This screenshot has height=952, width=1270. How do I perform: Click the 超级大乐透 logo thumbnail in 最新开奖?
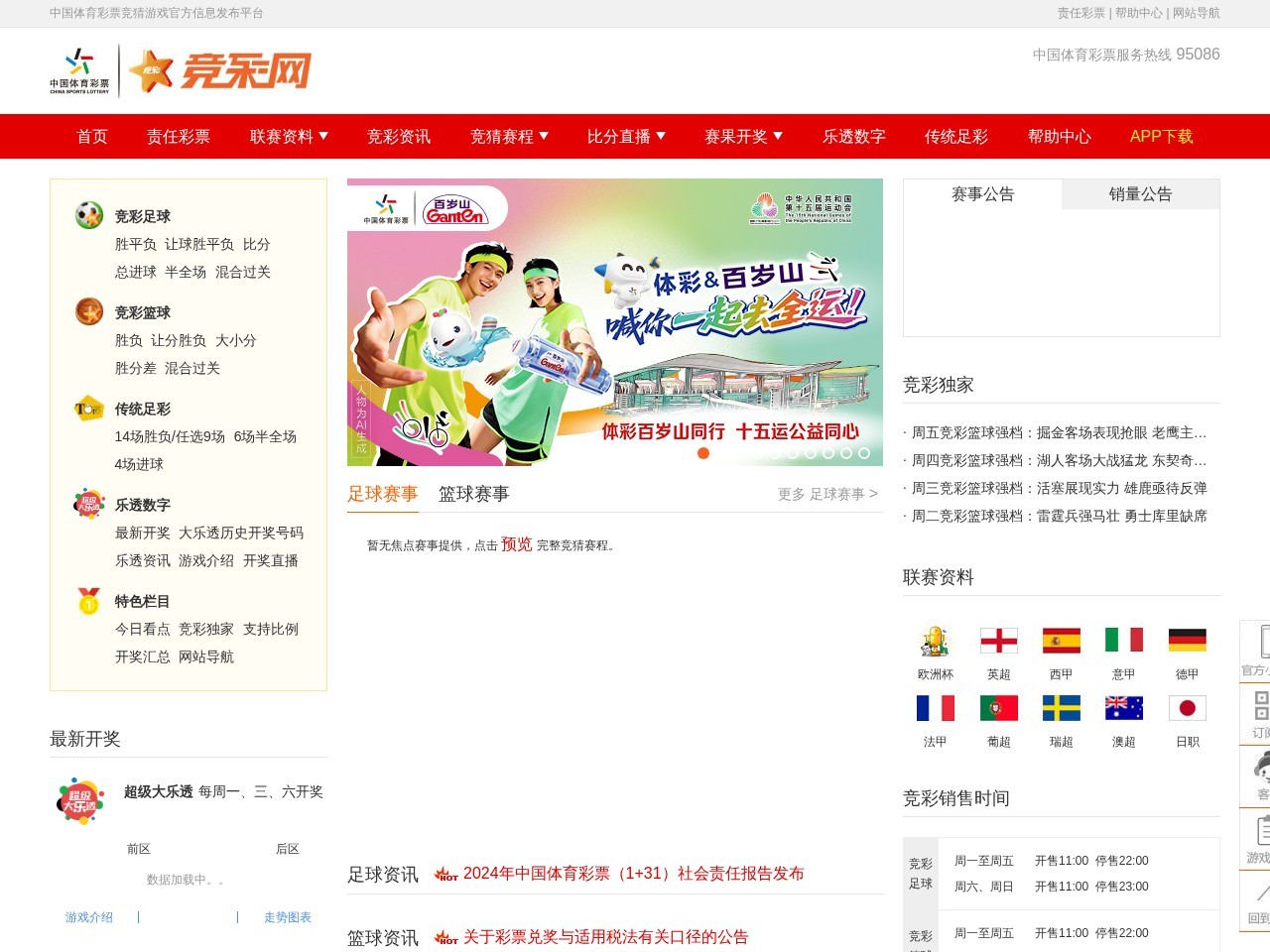coord(80,798)
